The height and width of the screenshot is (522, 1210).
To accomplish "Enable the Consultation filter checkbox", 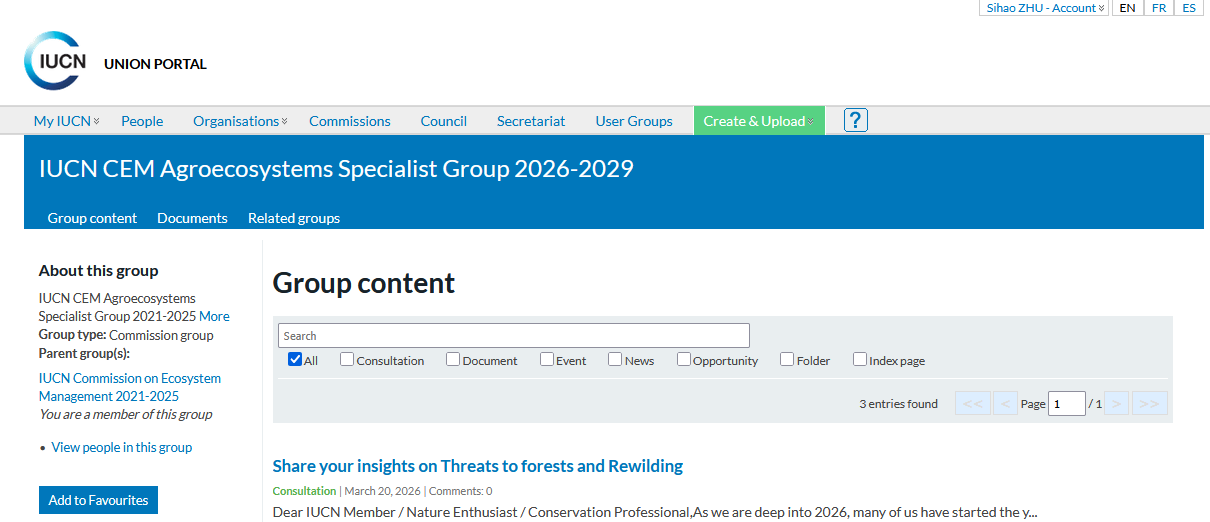I will point(347,359).
